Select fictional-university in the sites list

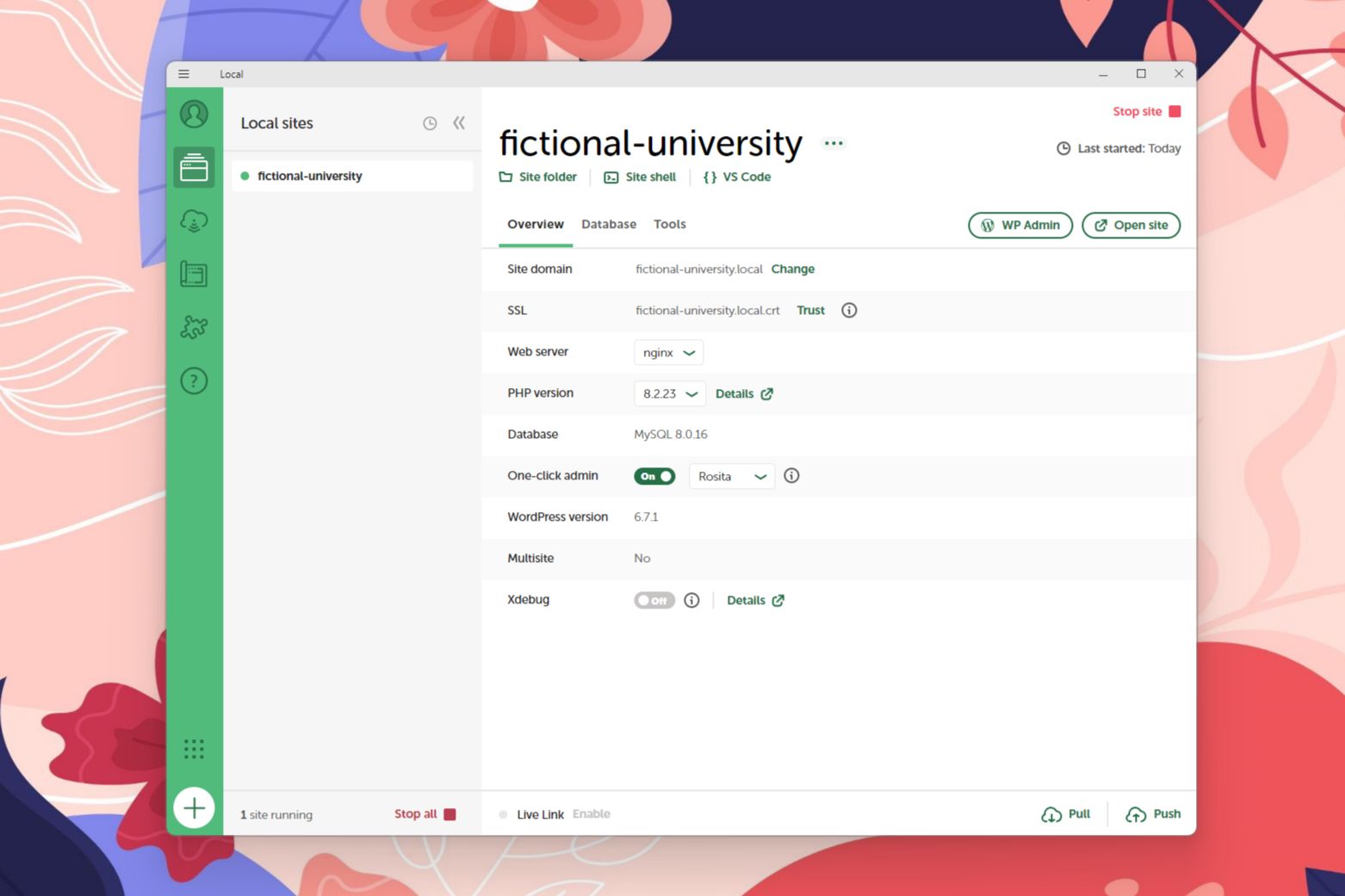click(x=310, y=176)
